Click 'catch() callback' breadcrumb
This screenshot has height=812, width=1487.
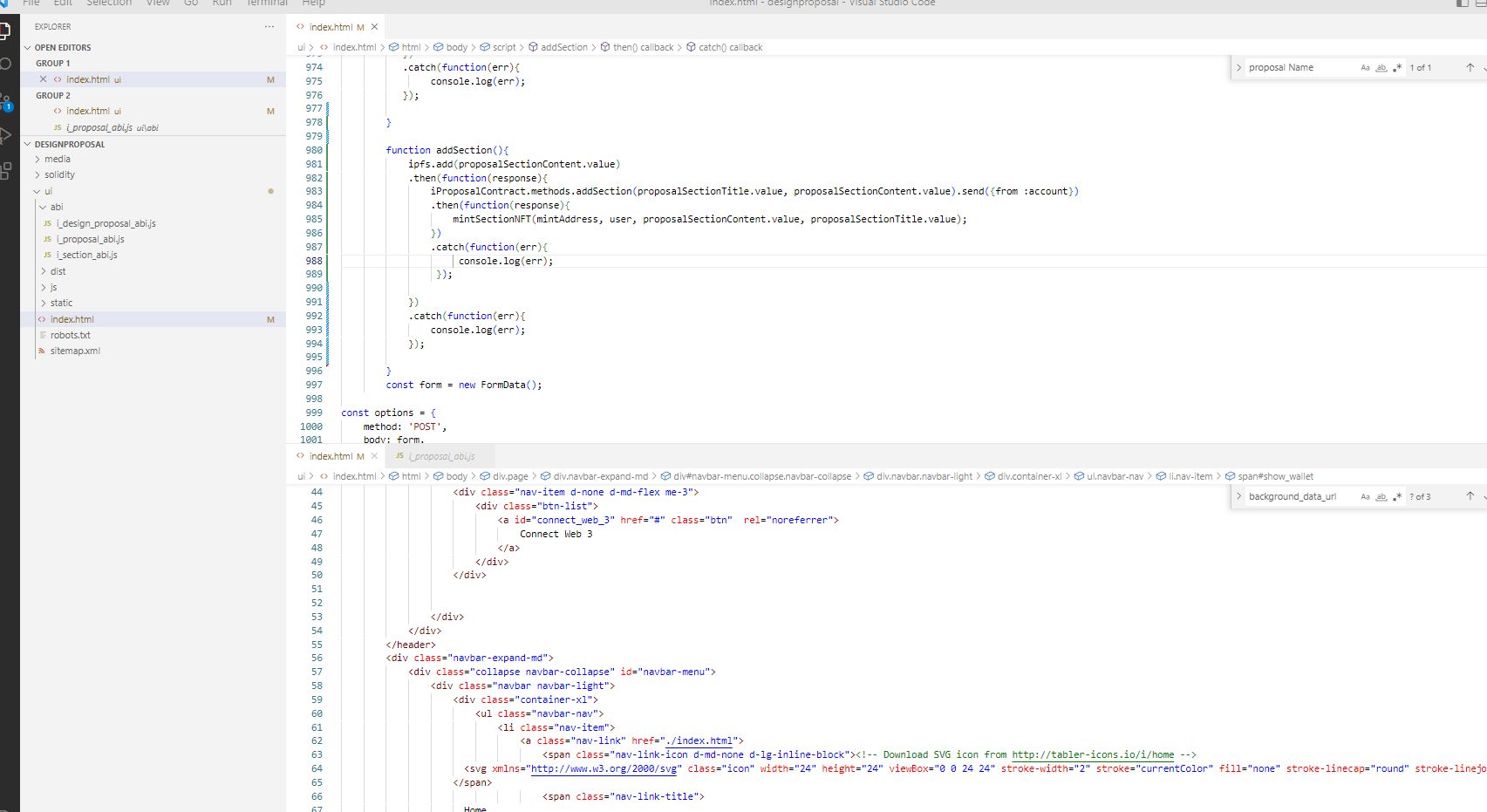724,47
